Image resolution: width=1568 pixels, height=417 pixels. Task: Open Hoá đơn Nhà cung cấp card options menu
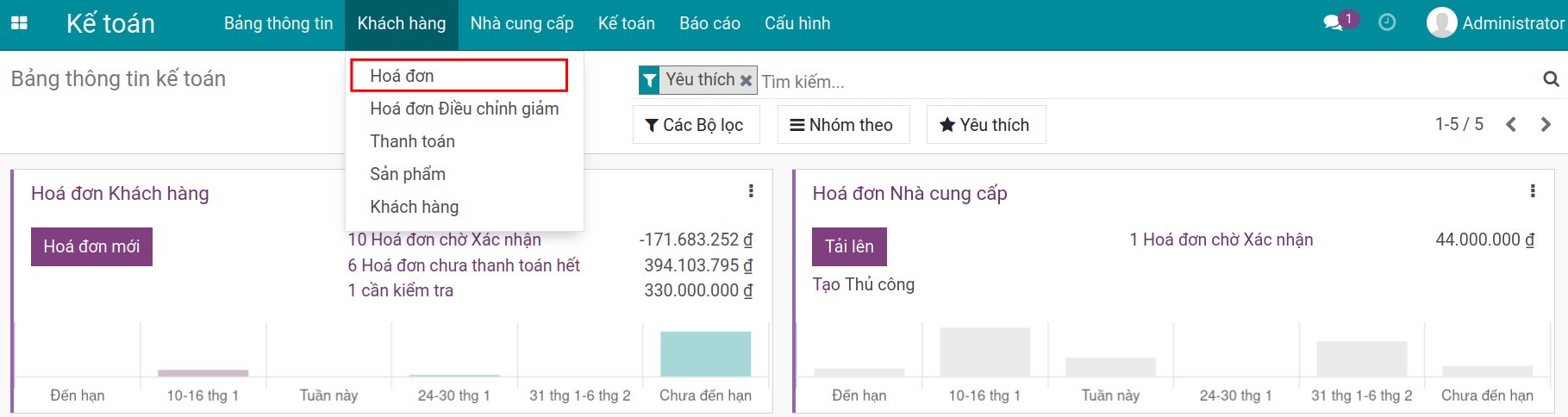1533,191
